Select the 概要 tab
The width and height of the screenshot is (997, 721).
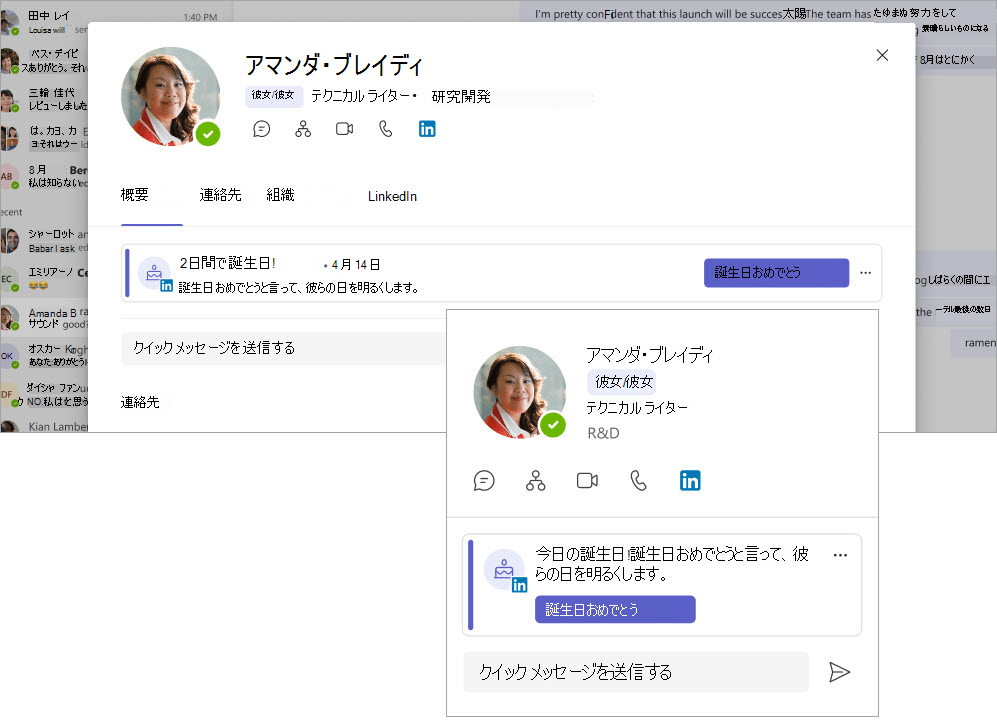pos(135,195)
